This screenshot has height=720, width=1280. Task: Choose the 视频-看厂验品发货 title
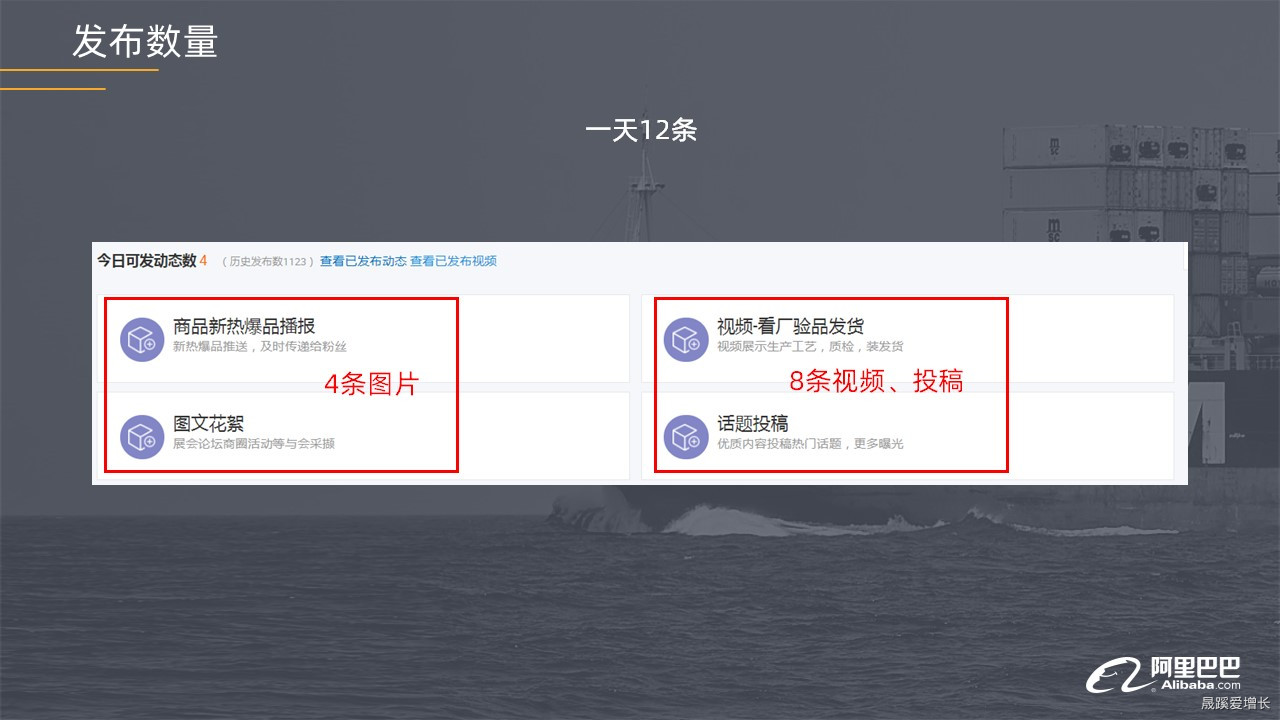pos(790,326)
